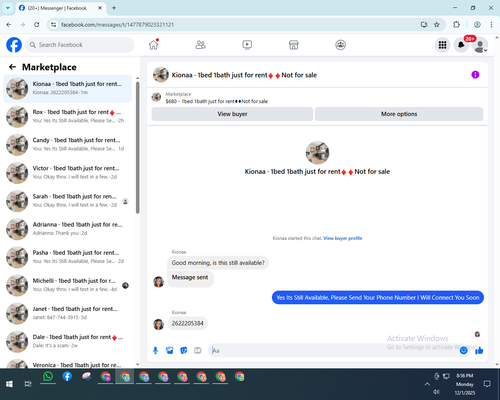
Task: Click the browser address bar URL
Action: click(x=117, y=25)
